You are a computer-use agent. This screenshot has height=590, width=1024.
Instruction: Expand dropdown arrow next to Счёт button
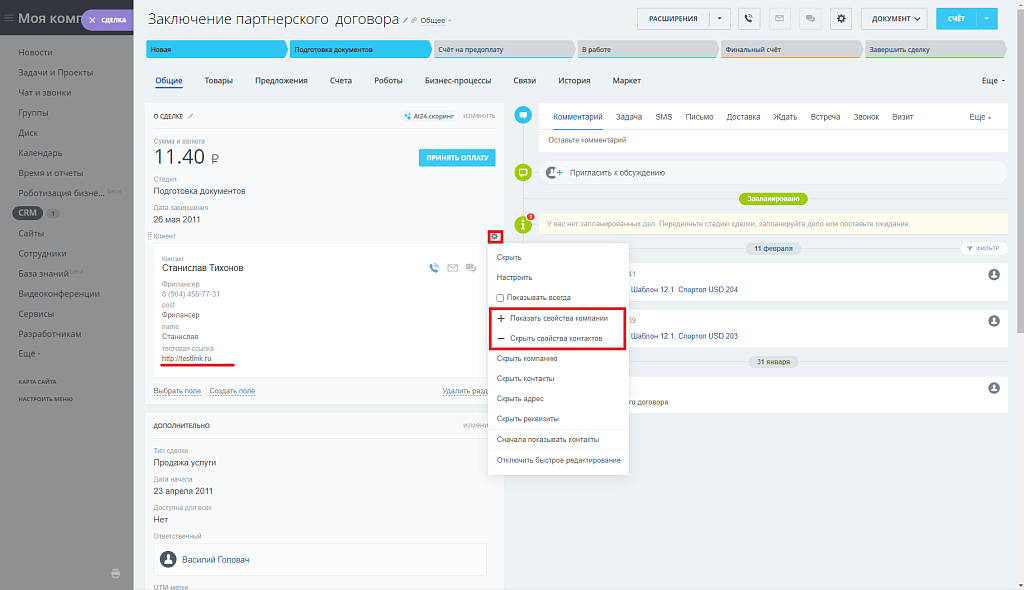[x=987, y=18]
